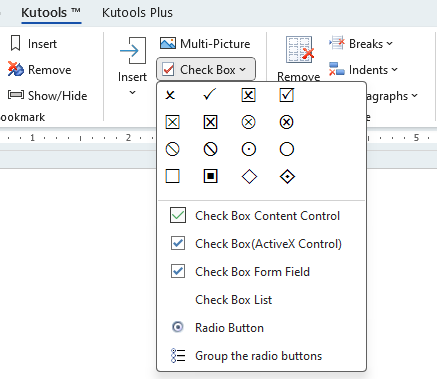Screen dimensions: 437x379
Task: Insert the thin boxed X symbol
Action: [x=172, y=122]
